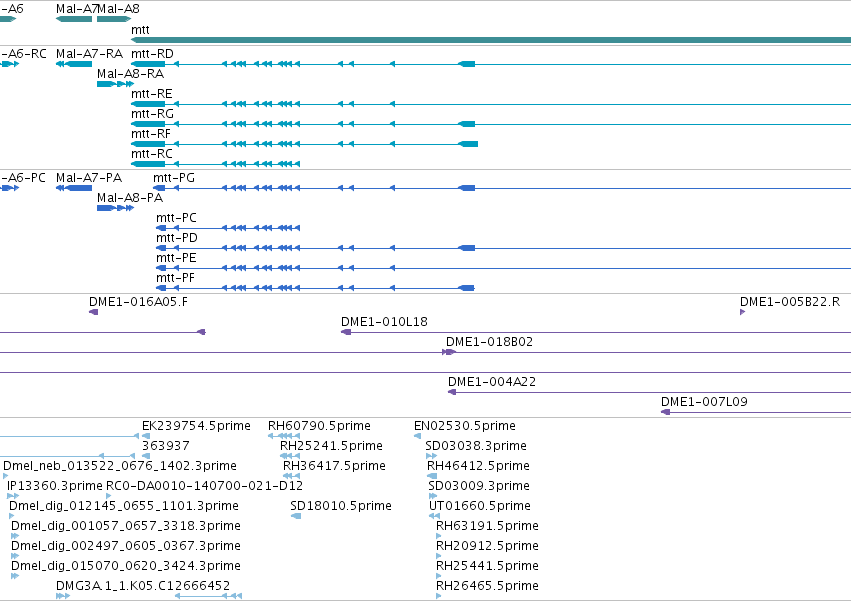Click the DME1-010L18 clone label

pyautogui.click(x=384, y=322)
